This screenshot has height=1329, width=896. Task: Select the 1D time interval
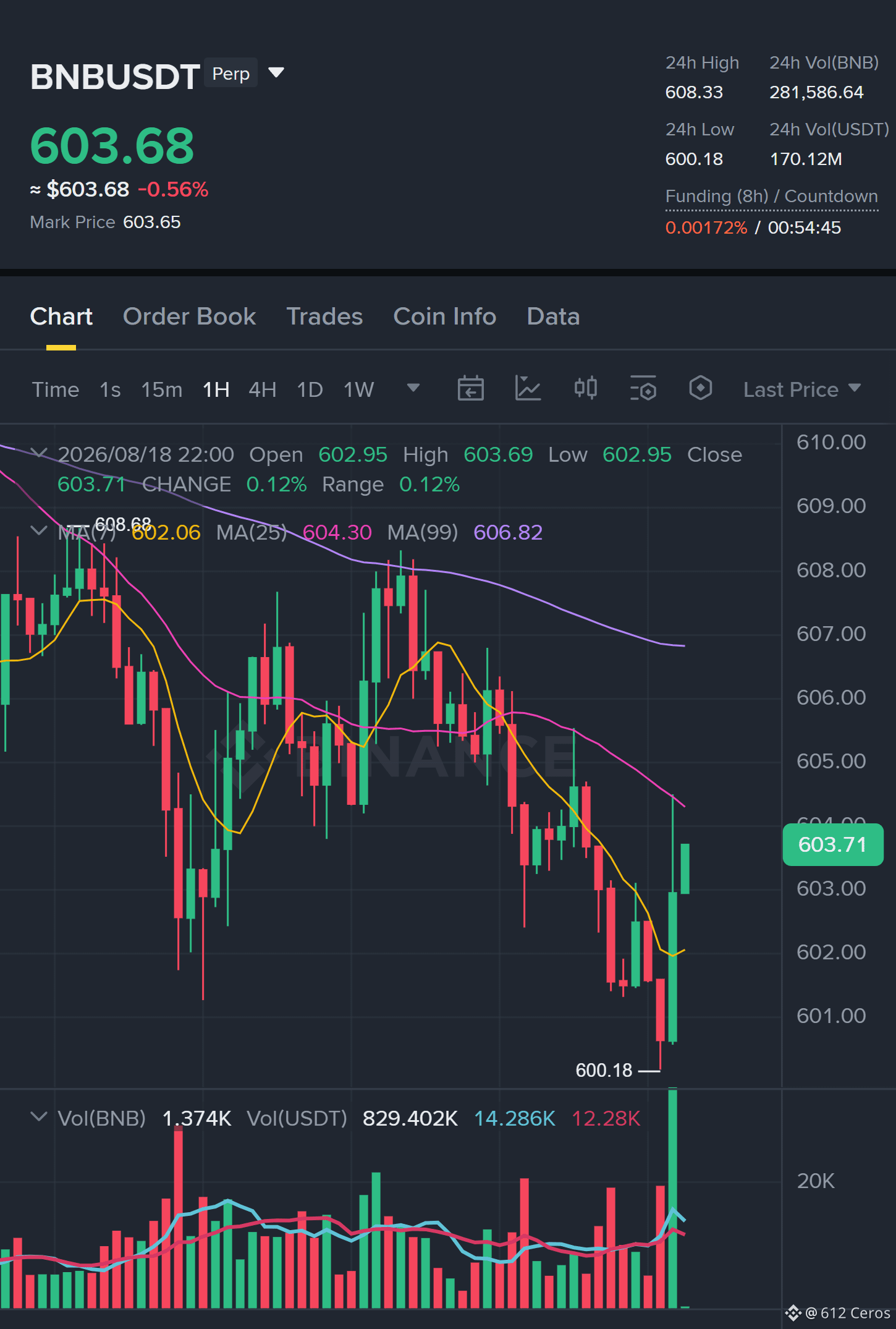click(310, 389)
